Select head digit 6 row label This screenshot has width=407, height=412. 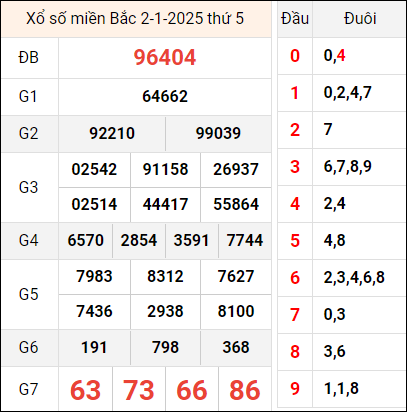(x=295, y=277)
